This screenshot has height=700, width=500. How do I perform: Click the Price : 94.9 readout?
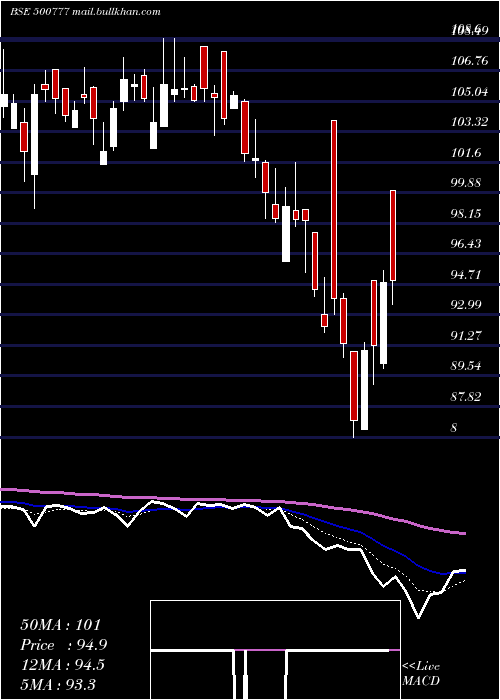(x=63, y=645)
